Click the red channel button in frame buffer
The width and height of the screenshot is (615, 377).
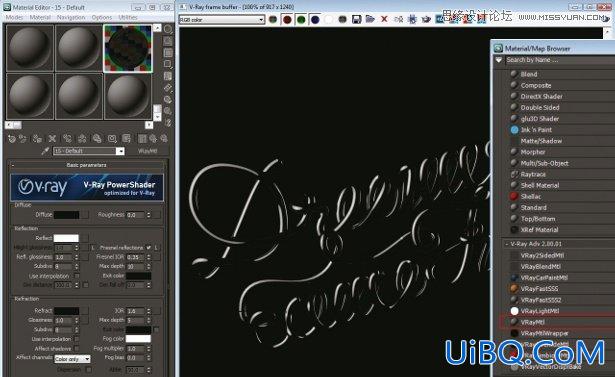287,20
